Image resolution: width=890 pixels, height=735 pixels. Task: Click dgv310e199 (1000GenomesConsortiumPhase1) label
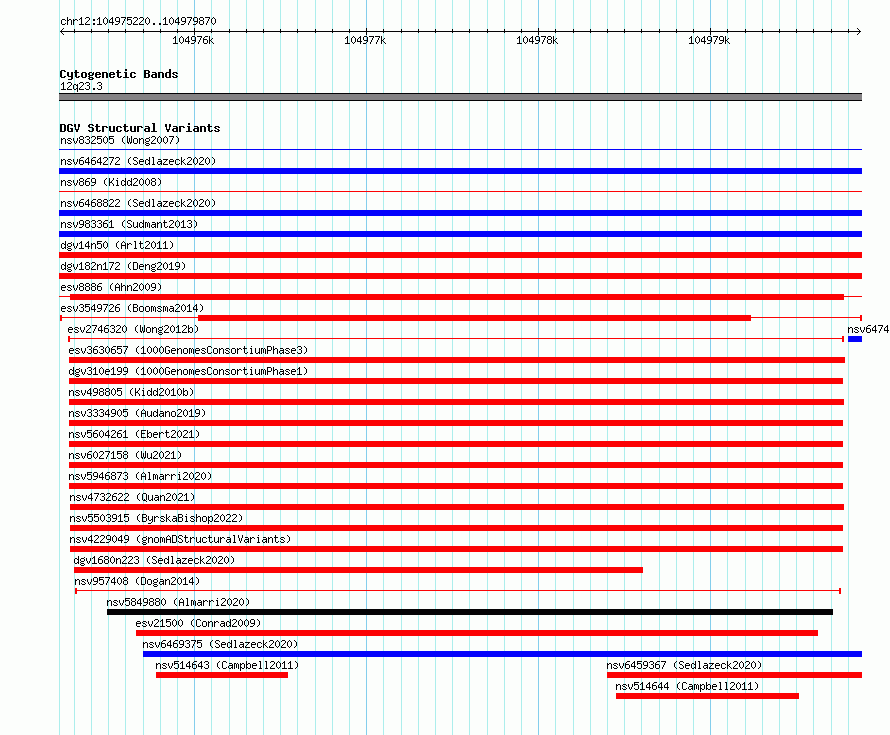pos(188,371)
